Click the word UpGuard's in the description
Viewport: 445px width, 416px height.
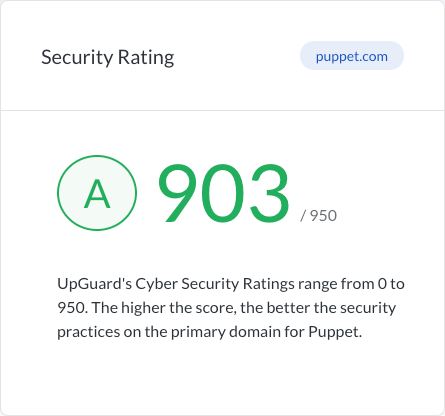(94, 284)
